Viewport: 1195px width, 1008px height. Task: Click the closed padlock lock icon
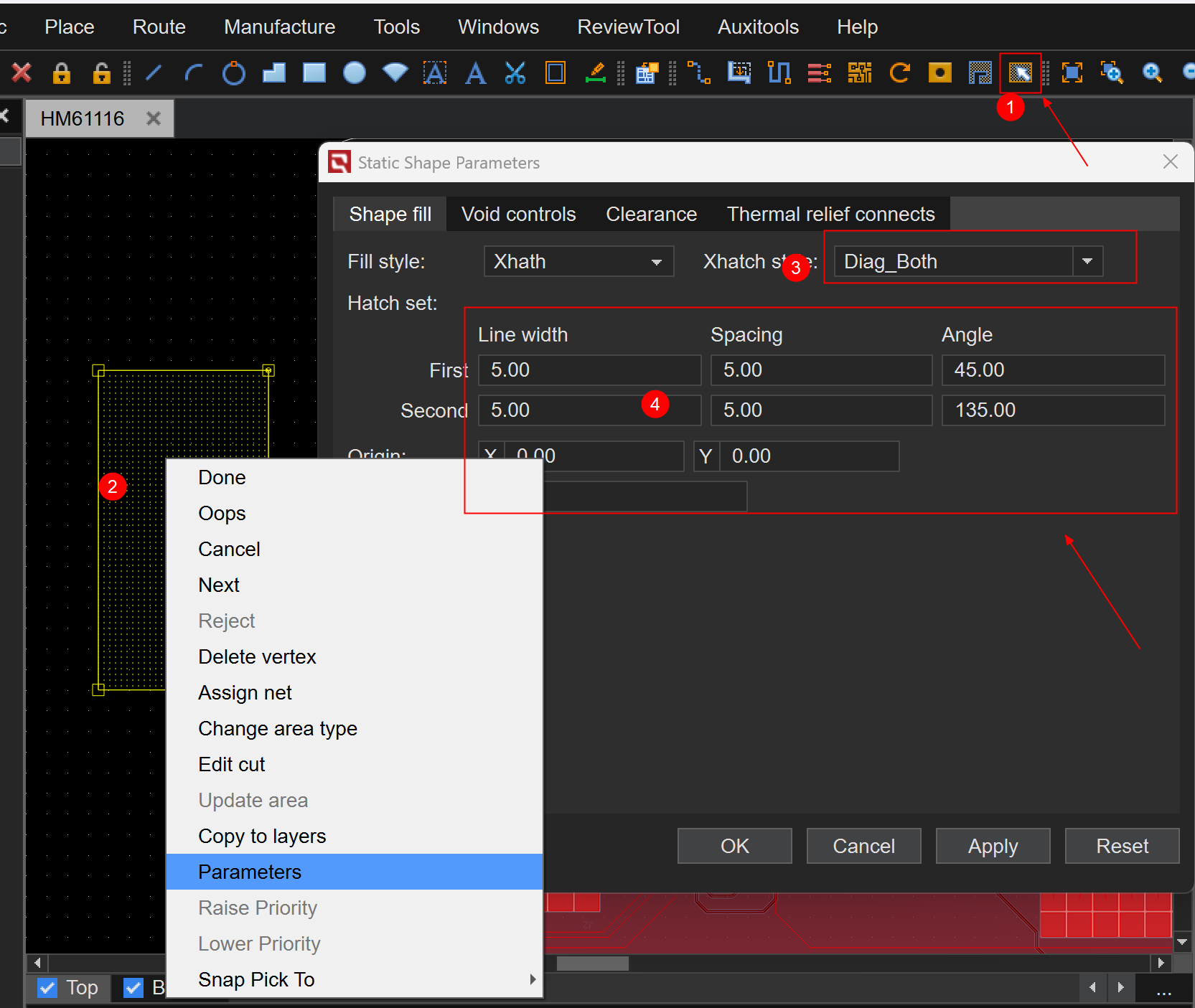pyautogui.click(x=62, y=72)
